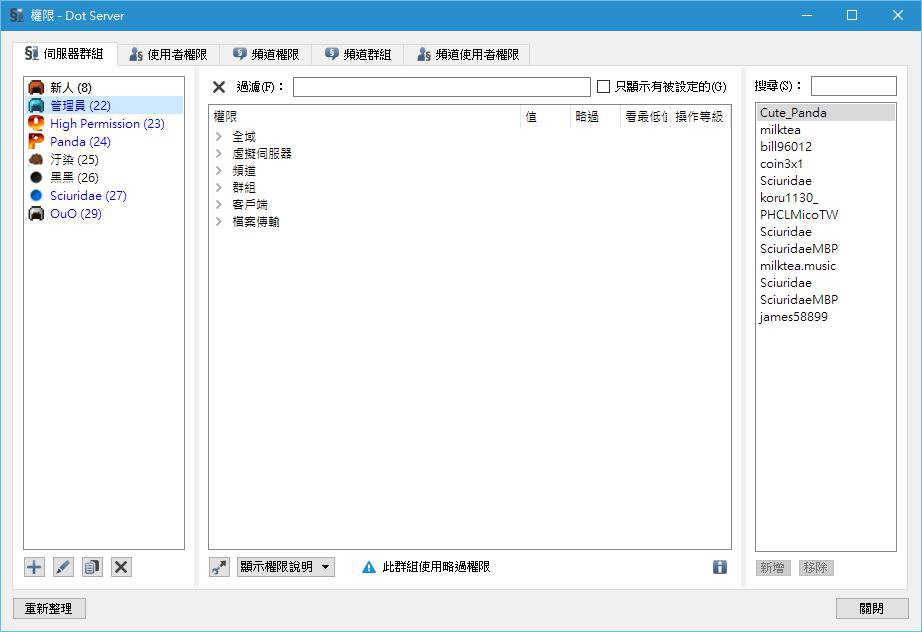The height and width of the screenshot is (632, 922).
Task: Open the 頻道群組 tab
Action: 357,55
